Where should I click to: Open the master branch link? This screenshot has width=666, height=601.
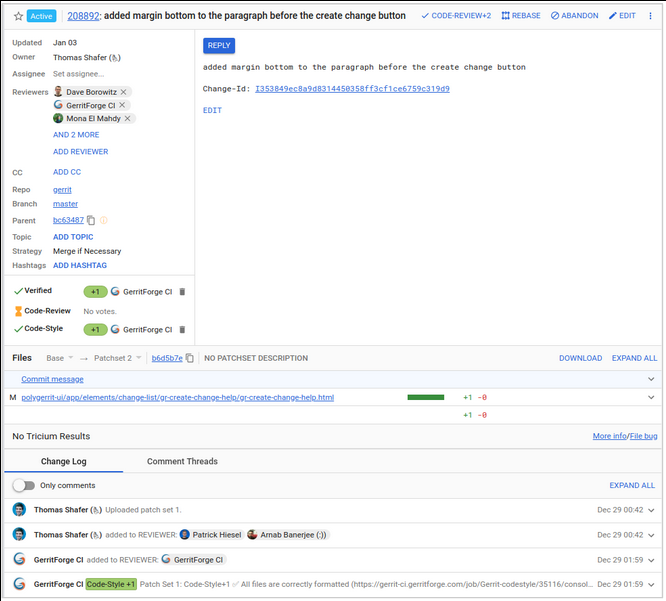click(65, 204)
